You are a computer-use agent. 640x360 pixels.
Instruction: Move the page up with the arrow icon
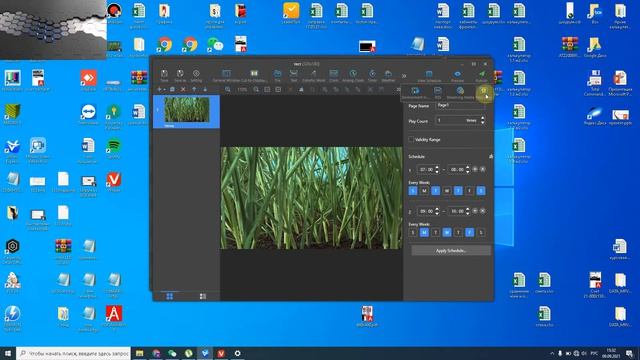pyautogui.click(x=194, y=89)
